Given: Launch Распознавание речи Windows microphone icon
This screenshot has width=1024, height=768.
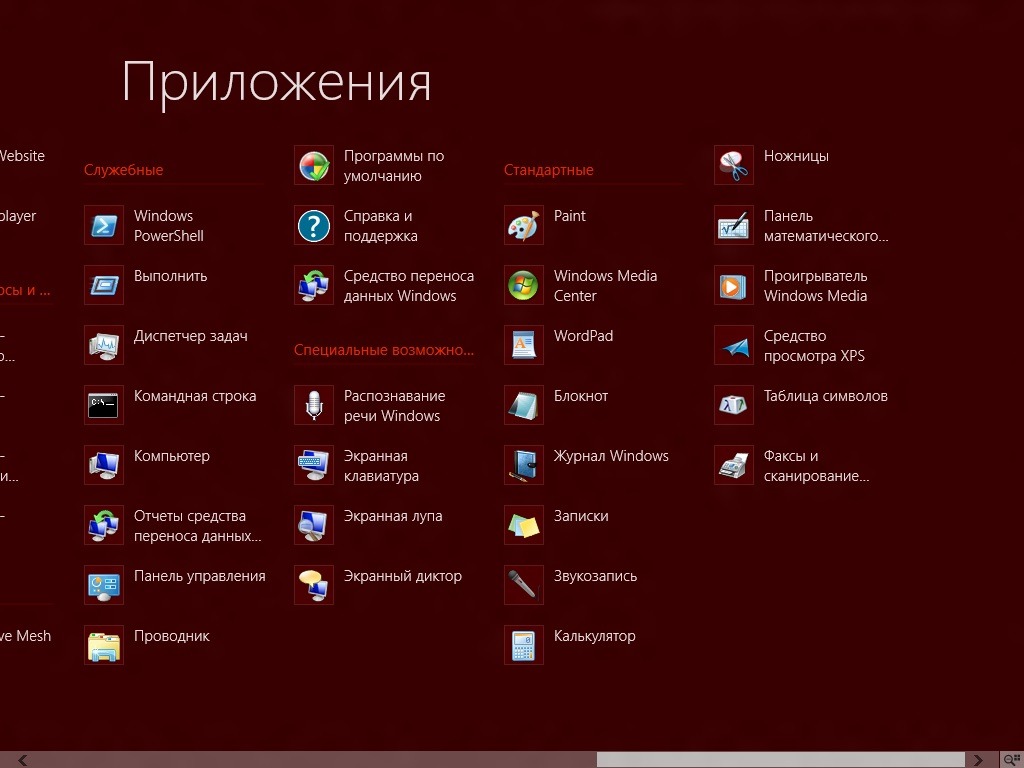Looking at the screenshot, I should coord(314,406).
